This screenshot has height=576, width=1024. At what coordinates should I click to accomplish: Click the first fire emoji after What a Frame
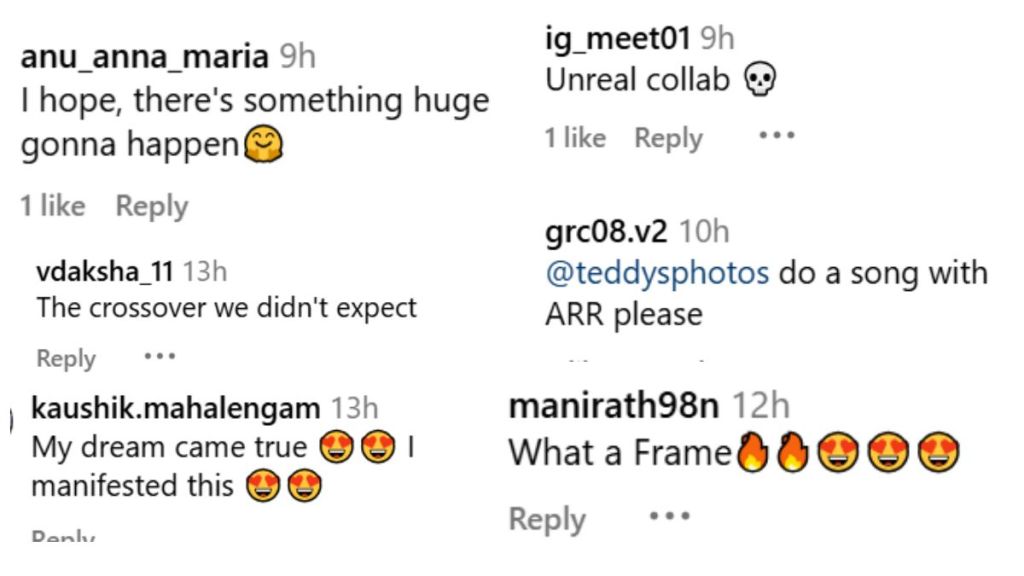point(752,453)
